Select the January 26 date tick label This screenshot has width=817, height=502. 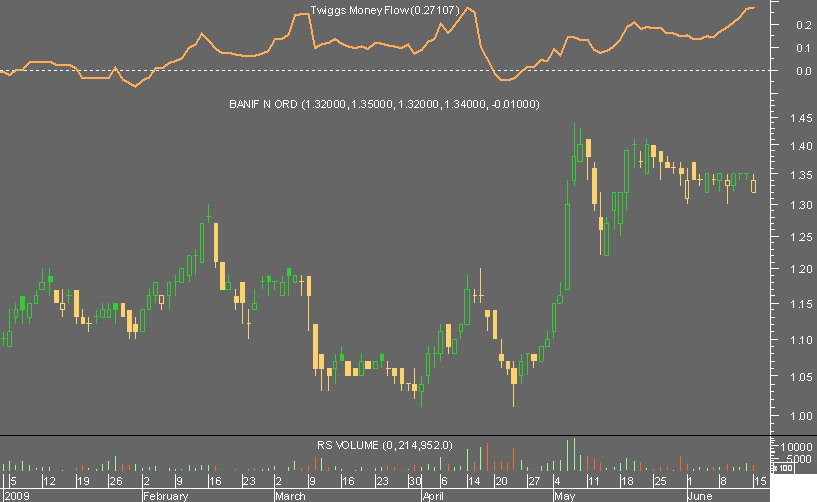pyautogui.click(x=116, y=481)
